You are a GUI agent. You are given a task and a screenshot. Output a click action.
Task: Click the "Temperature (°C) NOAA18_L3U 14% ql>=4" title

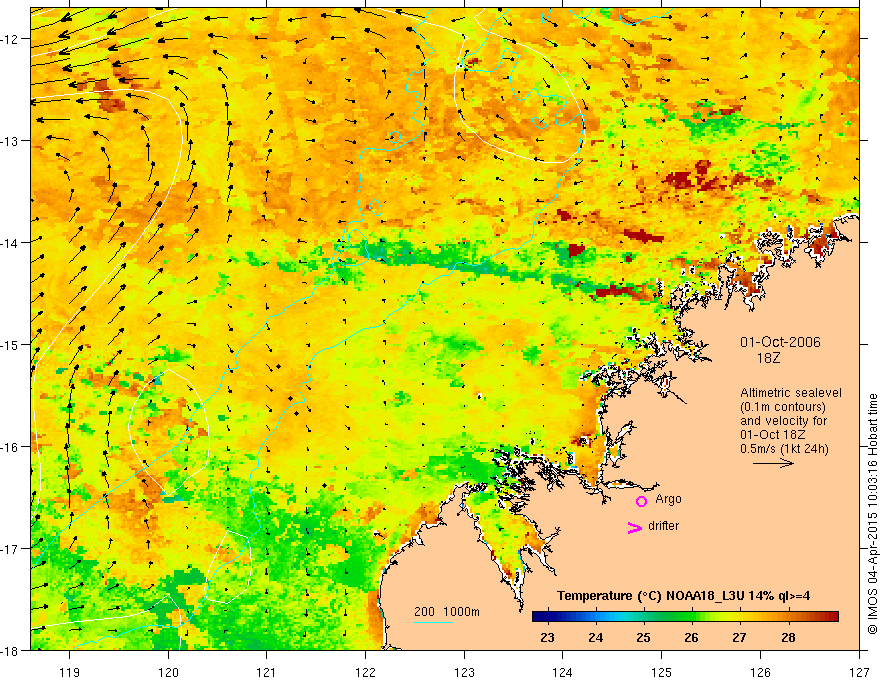[683, 596]
